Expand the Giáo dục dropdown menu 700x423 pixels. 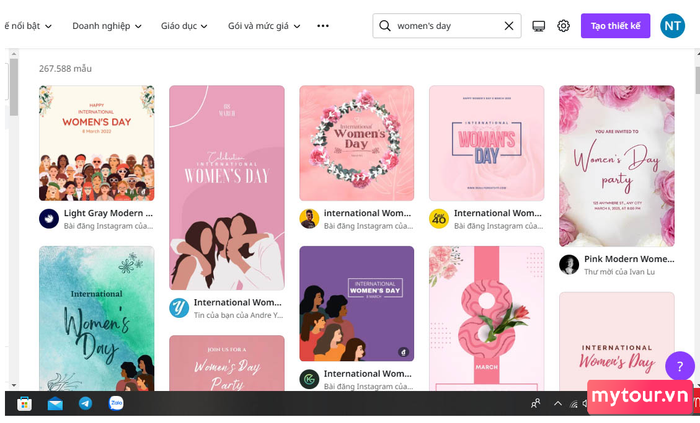pyautogui.click(x=184, y=26)
